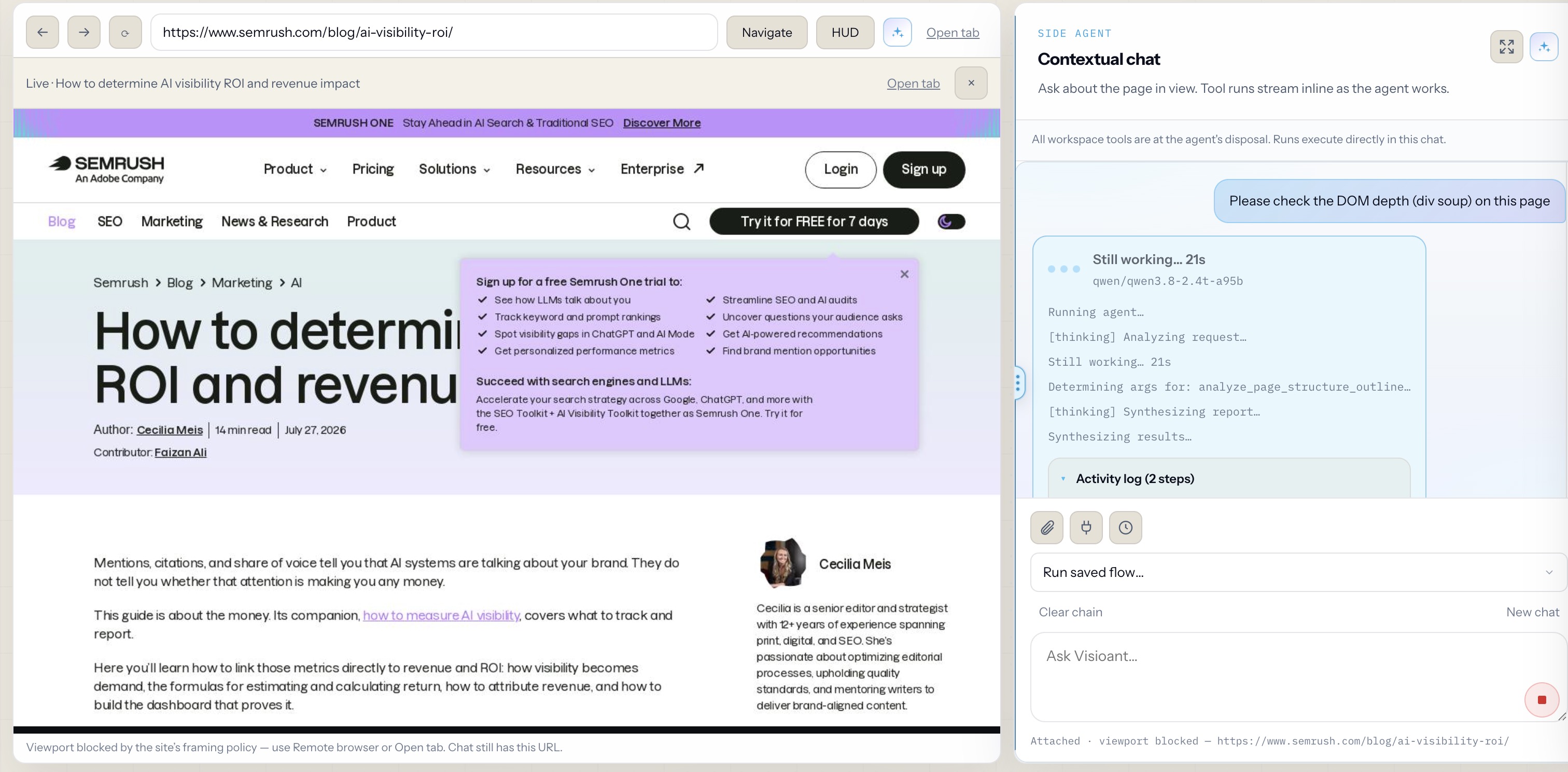Viewport: 1568px width, 772px height.
Task: Open the Resources dropdown menu
Action: (x=555, y=169)
